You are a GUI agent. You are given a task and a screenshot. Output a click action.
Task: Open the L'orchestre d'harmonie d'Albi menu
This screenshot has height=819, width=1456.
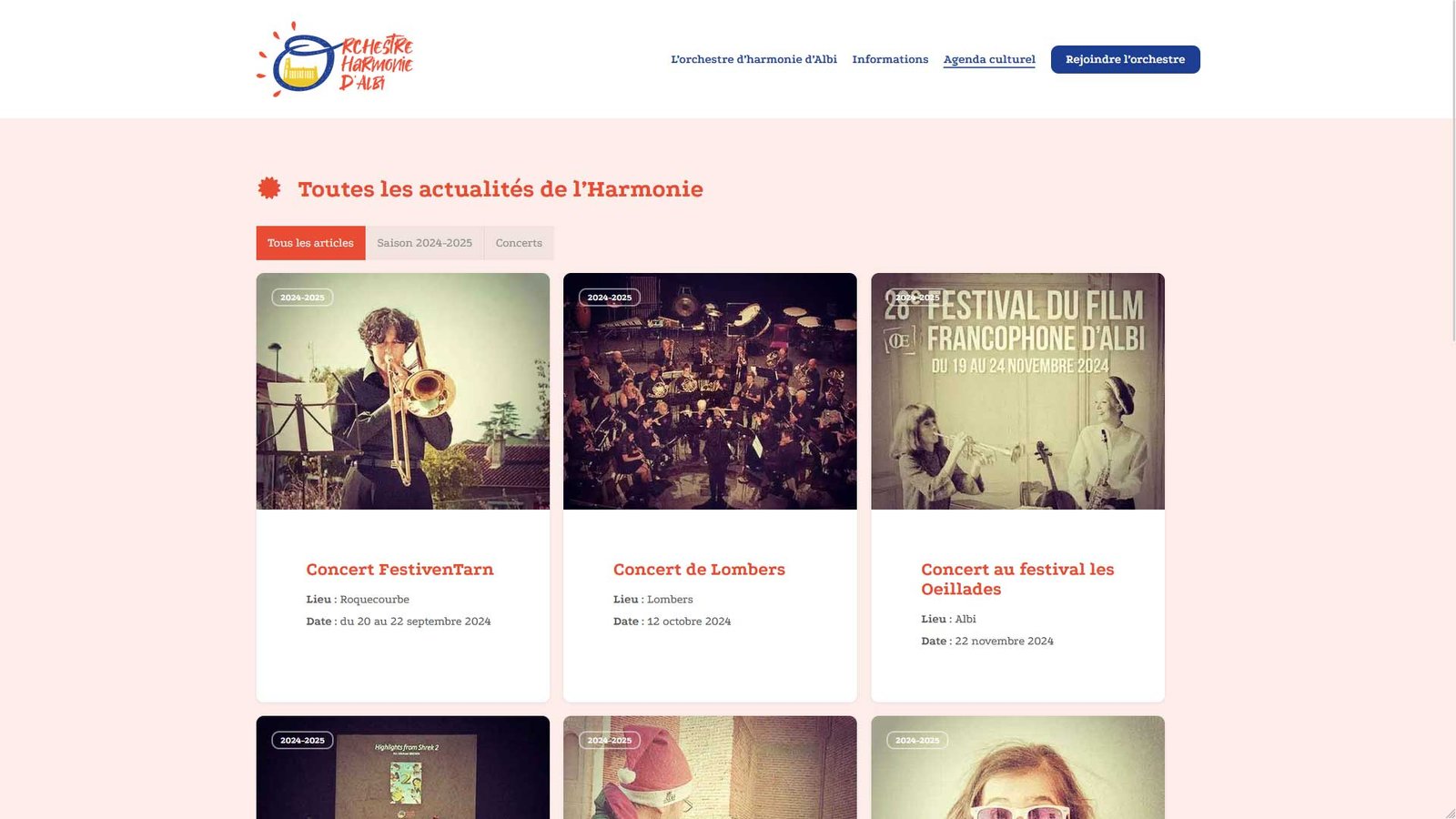[753, 59]
